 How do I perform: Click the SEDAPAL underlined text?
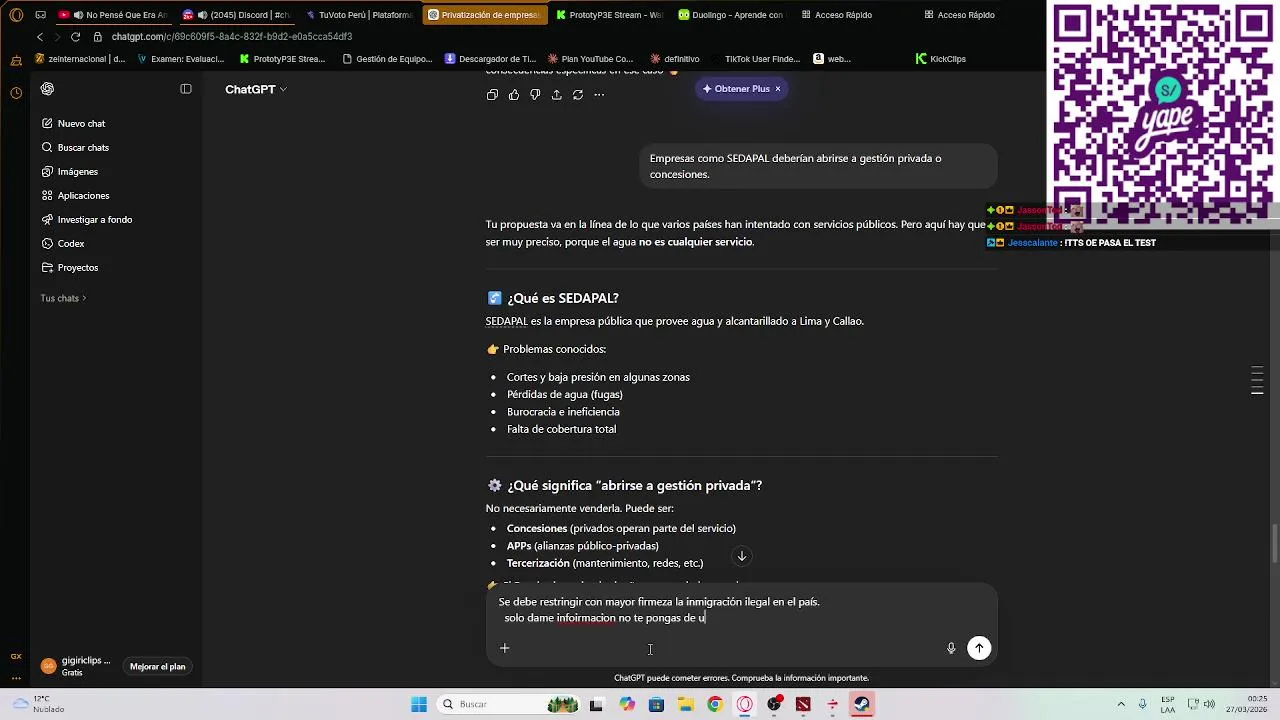click(506, 322)
